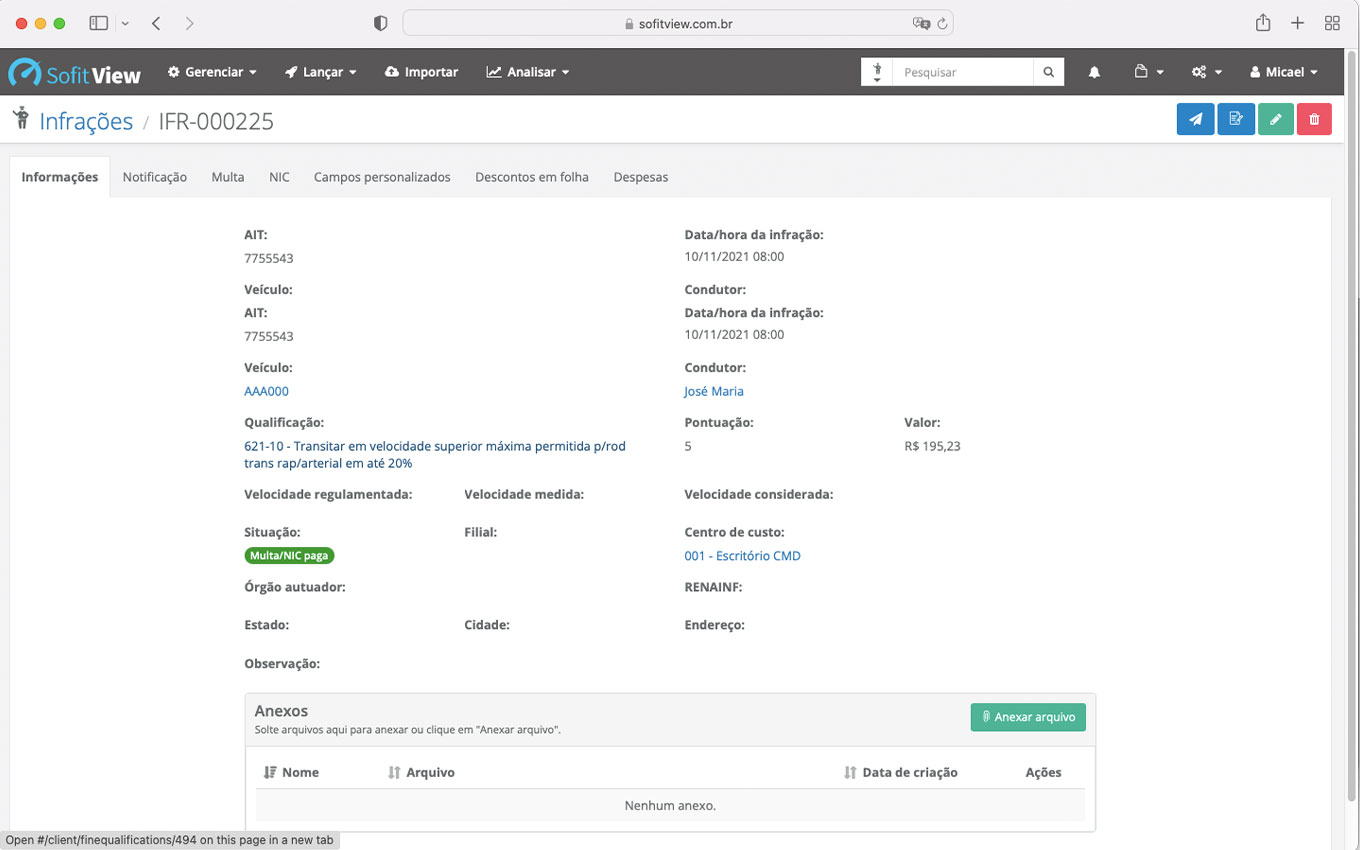
Task: Expand the Micael user menu
Action: (1283, 72)
